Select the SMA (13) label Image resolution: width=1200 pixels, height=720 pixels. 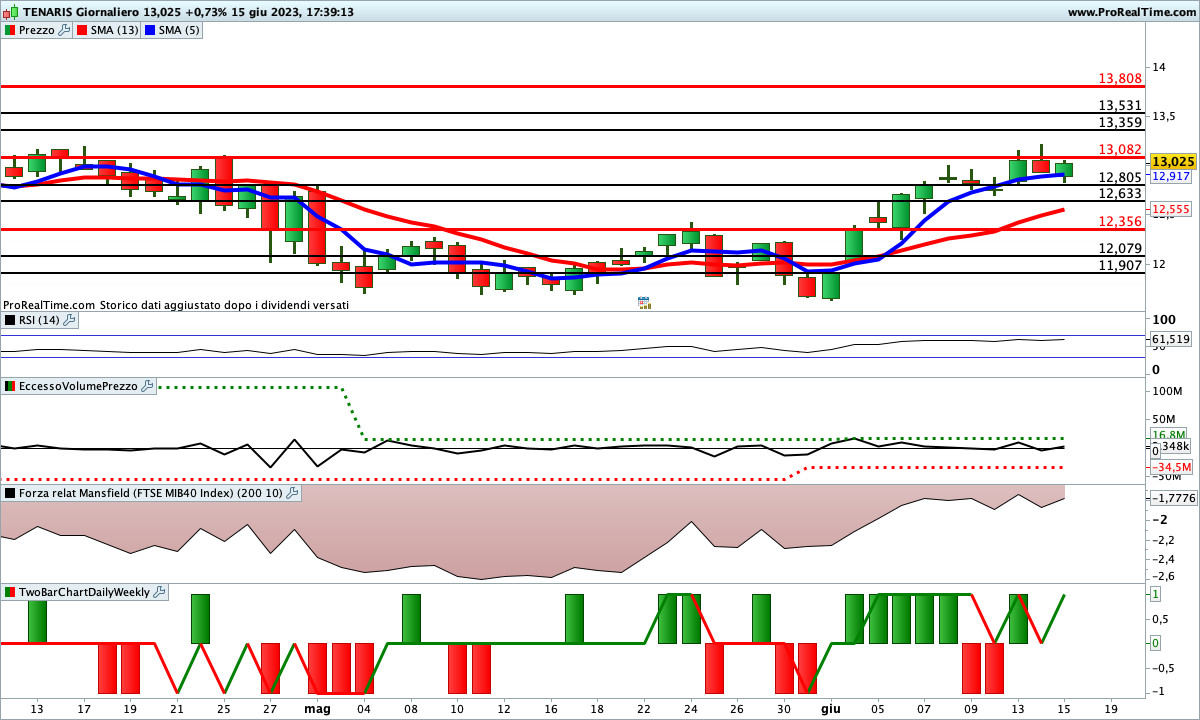click(x=115, y=30)
